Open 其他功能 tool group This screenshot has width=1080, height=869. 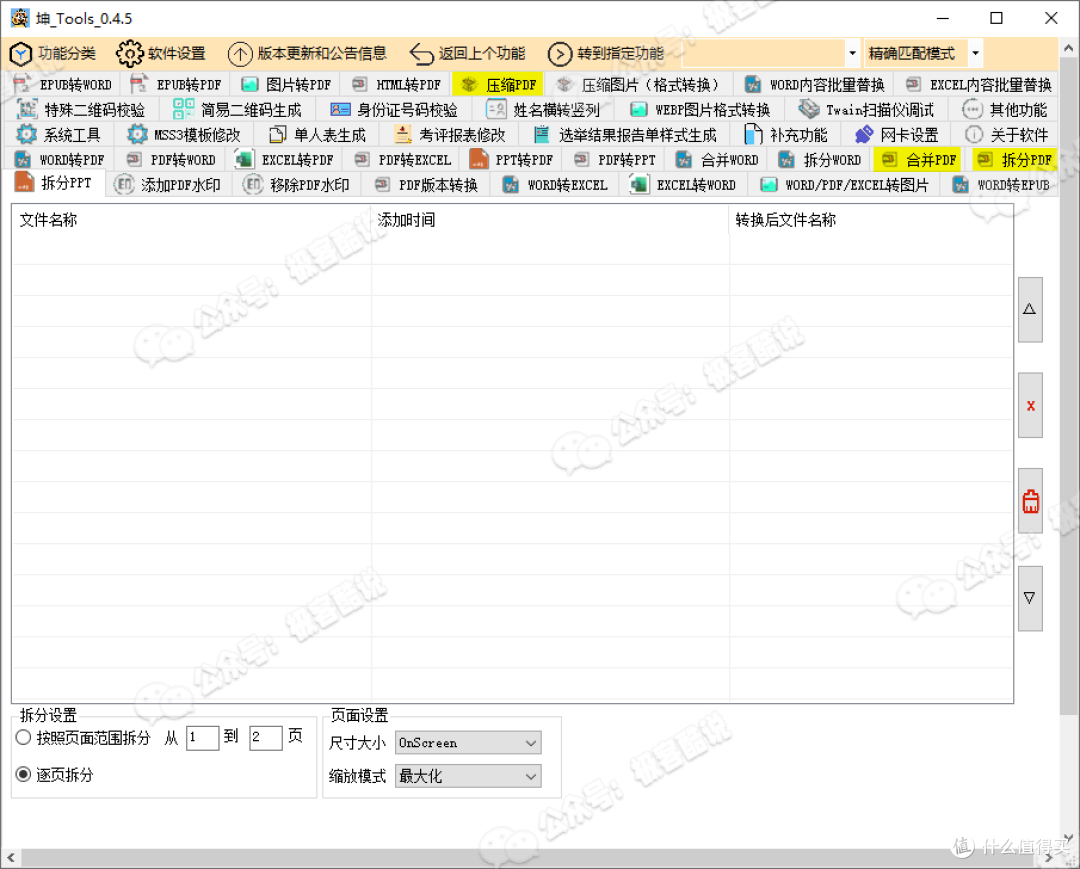[x=1004, y=109]
